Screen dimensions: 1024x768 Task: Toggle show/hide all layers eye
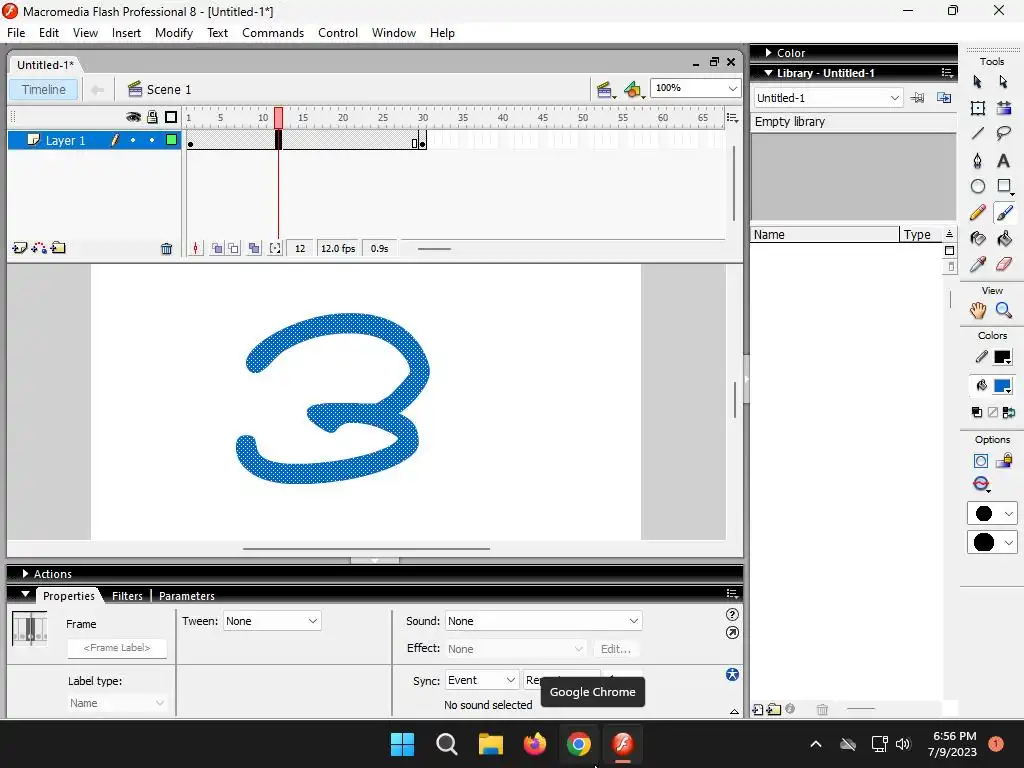pos(133,117)
